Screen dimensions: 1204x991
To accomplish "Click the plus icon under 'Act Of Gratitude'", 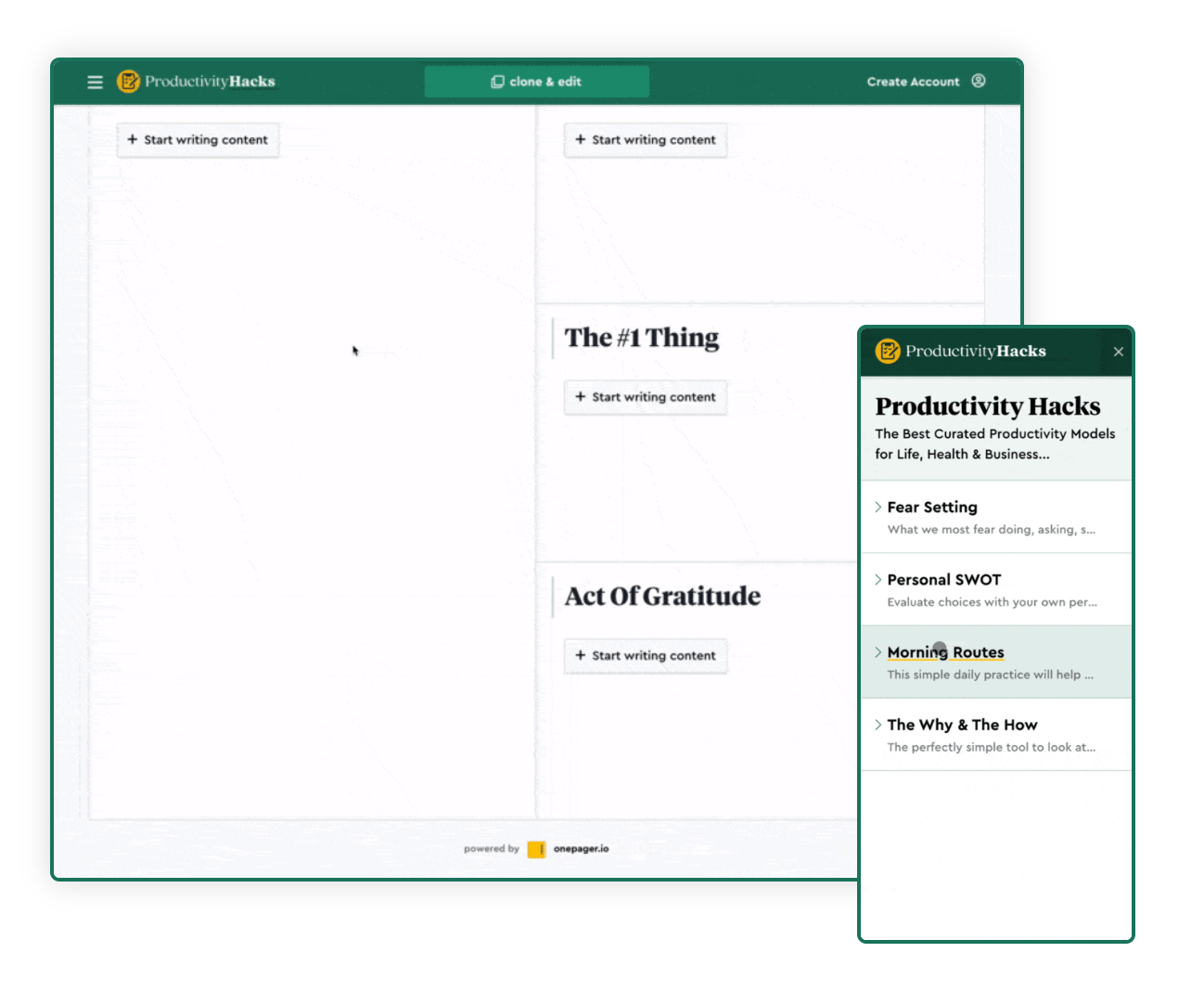I will click(580, 656).
